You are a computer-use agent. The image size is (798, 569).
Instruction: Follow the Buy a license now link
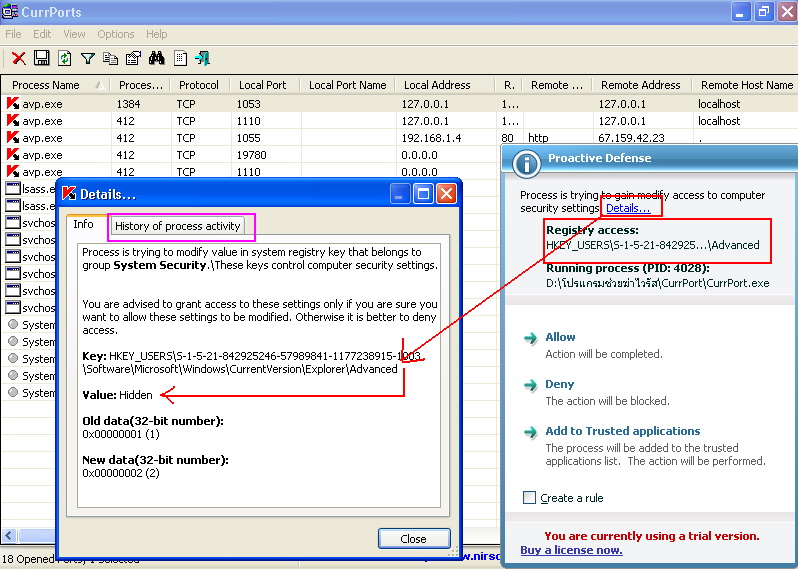571,550
